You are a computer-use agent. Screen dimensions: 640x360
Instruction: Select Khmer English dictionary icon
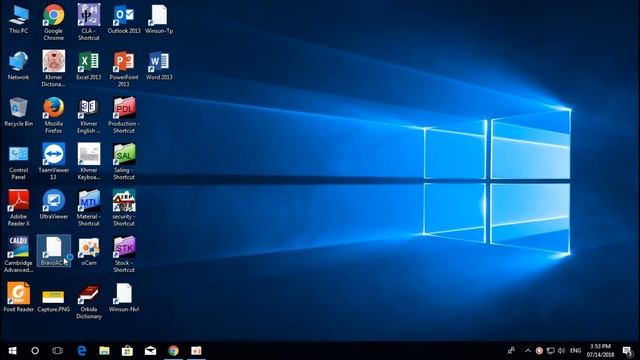pyautogui.click(x=89, y=115)
